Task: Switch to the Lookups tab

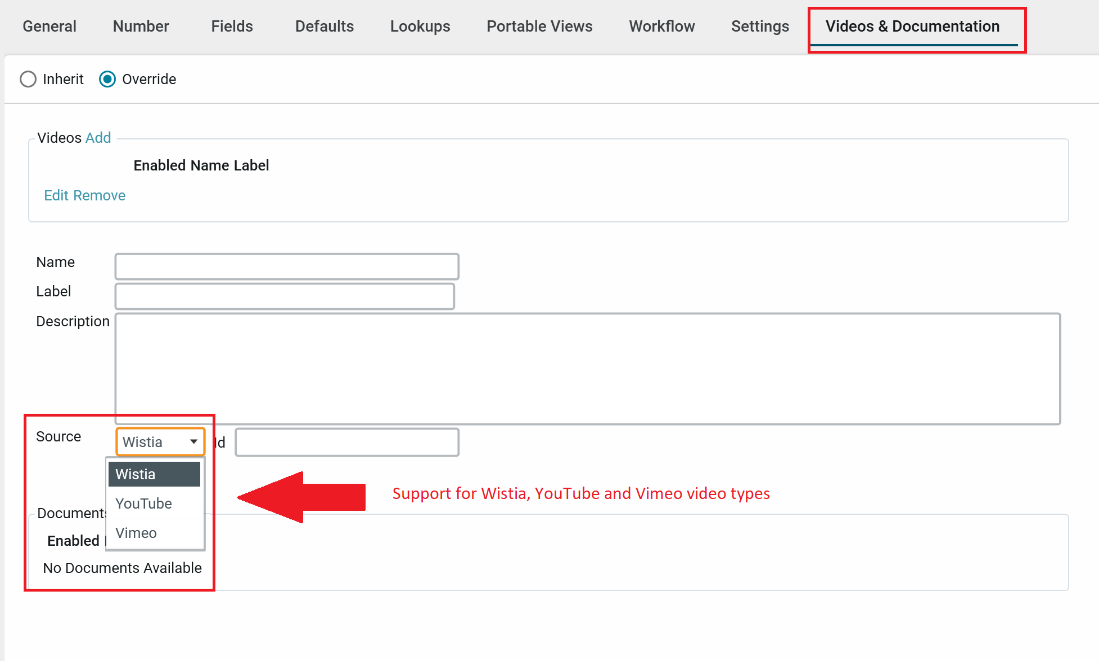Action: click(x=420, y=26)
